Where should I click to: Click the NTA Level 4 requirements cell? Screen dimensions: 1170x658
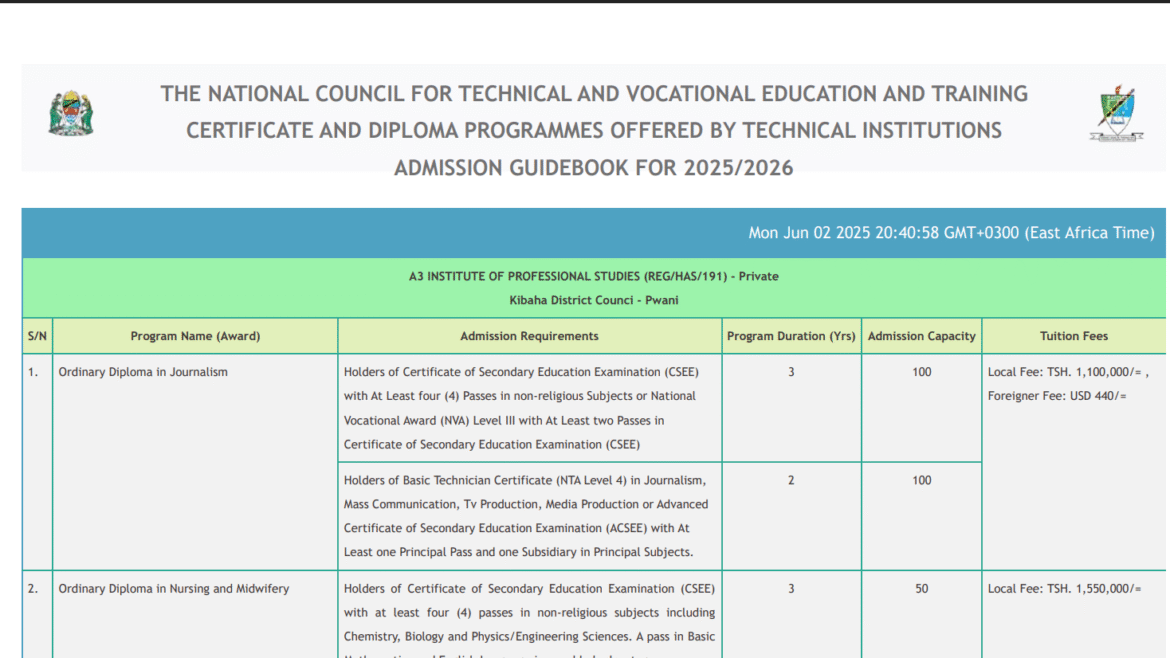click(529, 516)
